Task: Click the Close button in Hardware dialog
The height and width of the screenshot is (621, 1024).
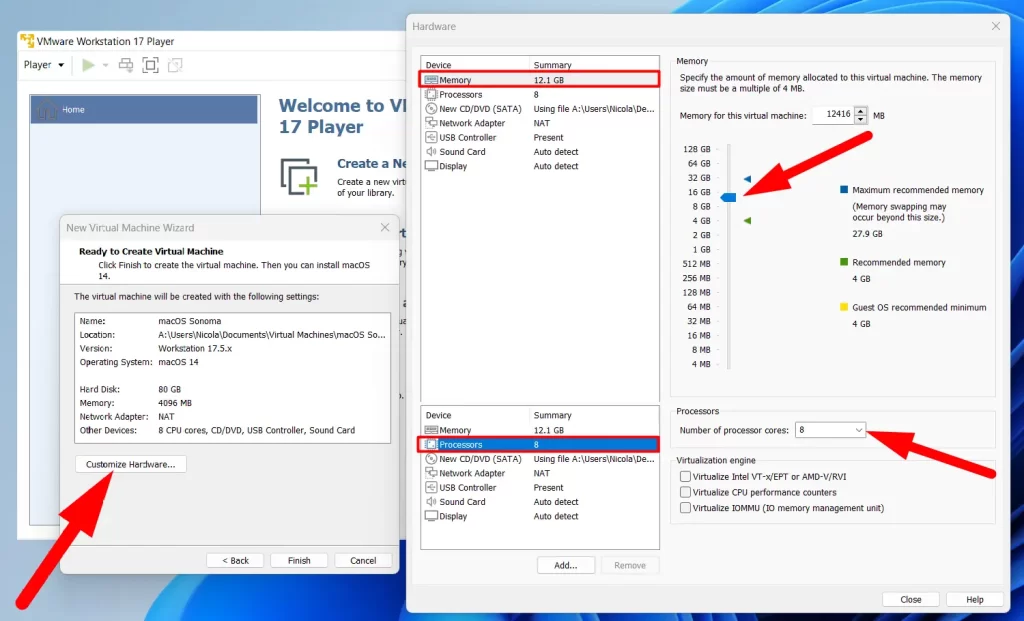Action: [x=910, y=599]
